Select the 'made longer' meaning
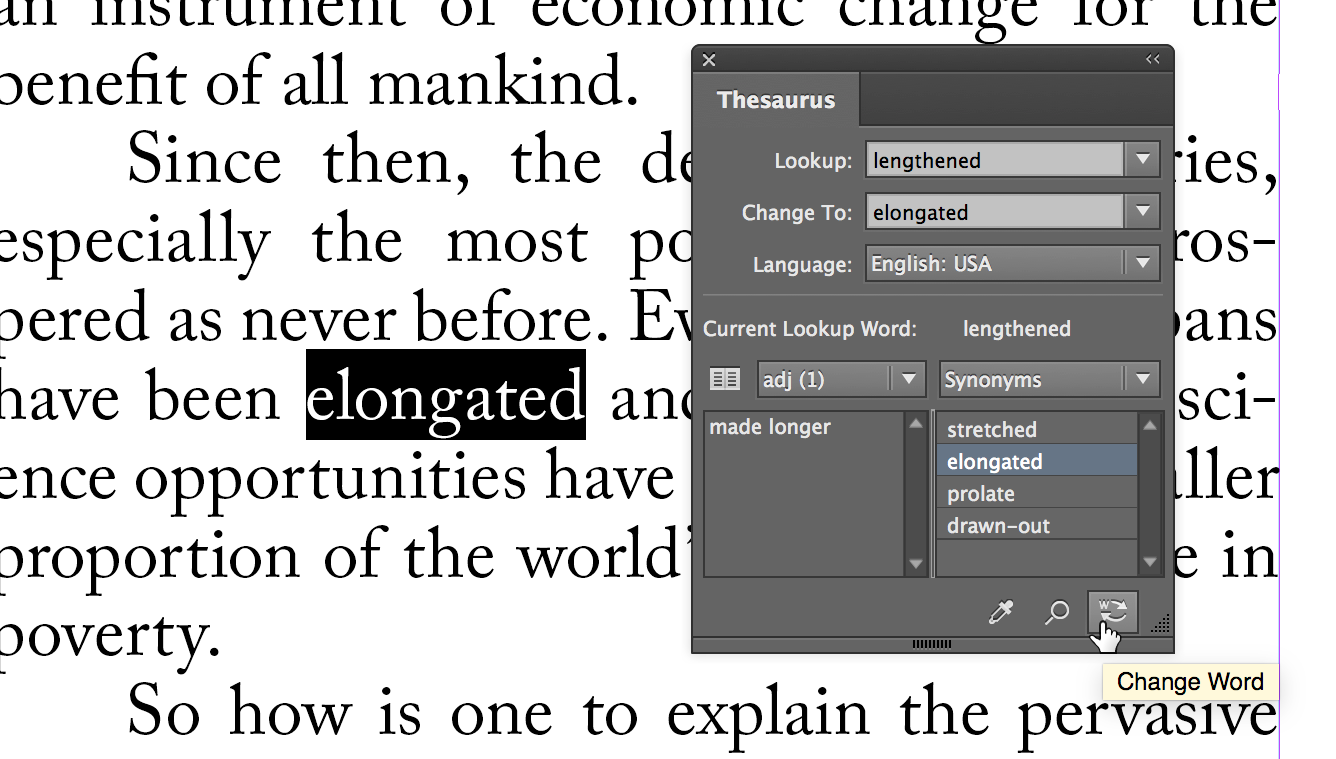This screenshot has width=1336, height=759. [769, 426]
